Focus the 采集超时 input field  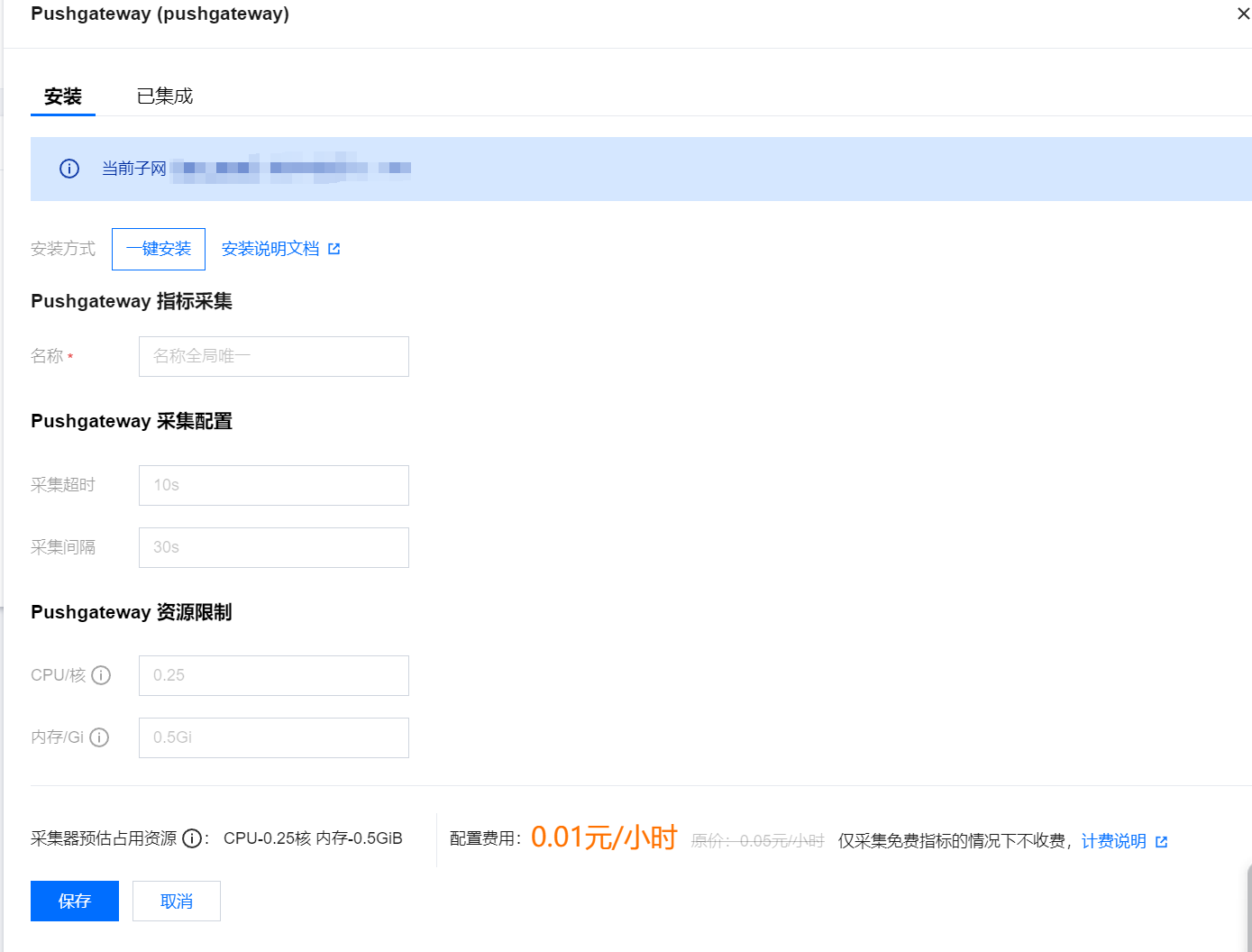pyautogui.click(x=274, y=485)
